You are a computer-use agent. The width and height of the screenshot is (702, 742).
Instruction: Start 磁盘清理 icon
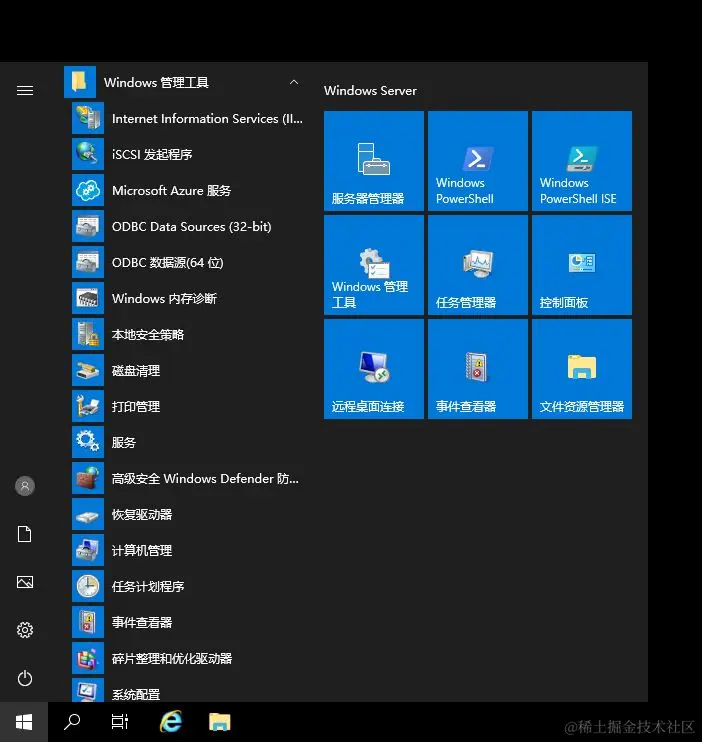pyautogui.click(x=88, y=370)
